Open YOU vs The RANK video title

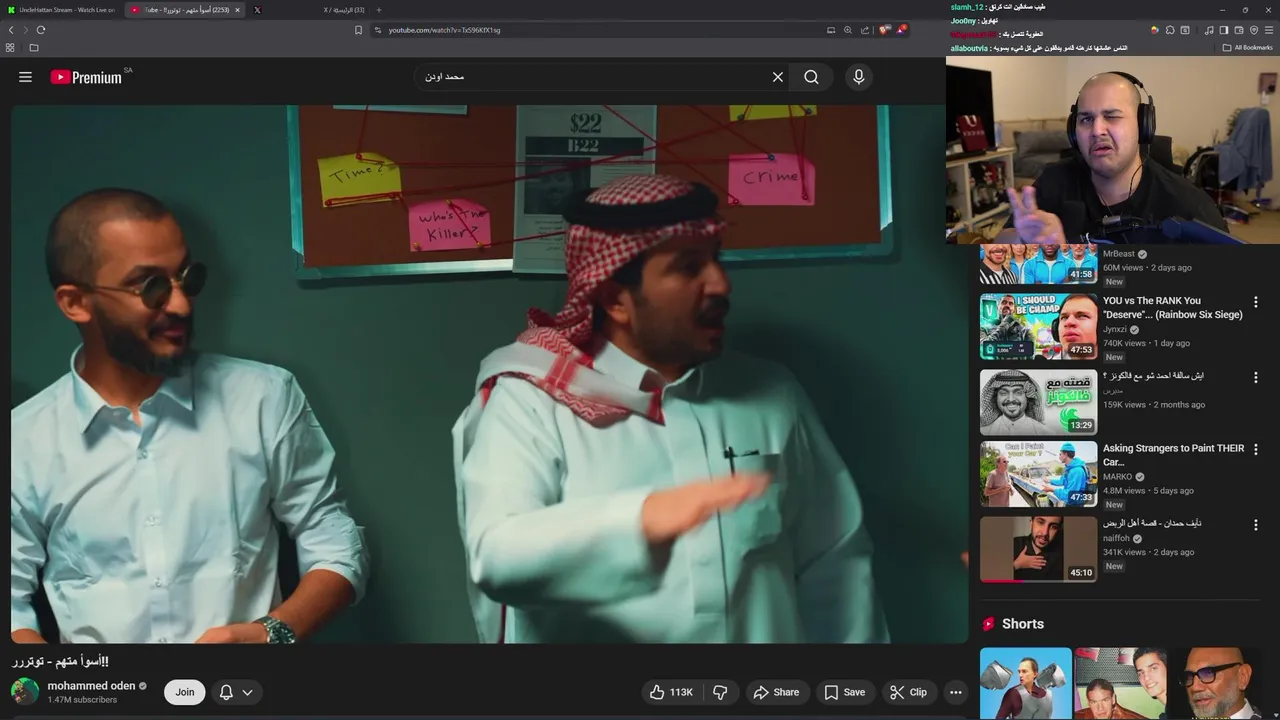[1173, 307]
